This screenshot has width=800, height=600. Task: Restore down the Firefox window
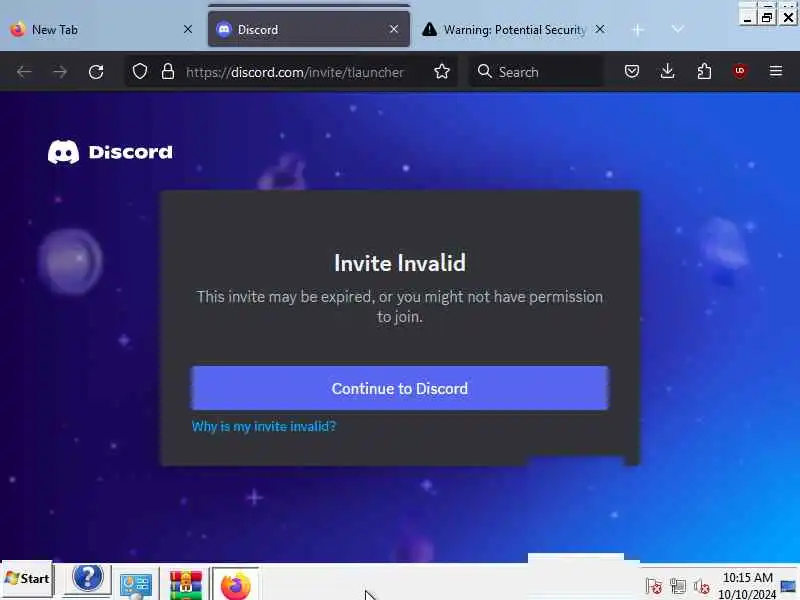[767, 18]
